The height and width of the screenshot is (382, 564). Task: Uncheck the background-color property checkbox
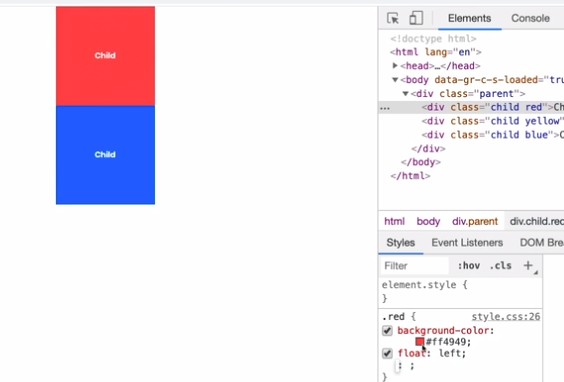[x=387, y=331]
